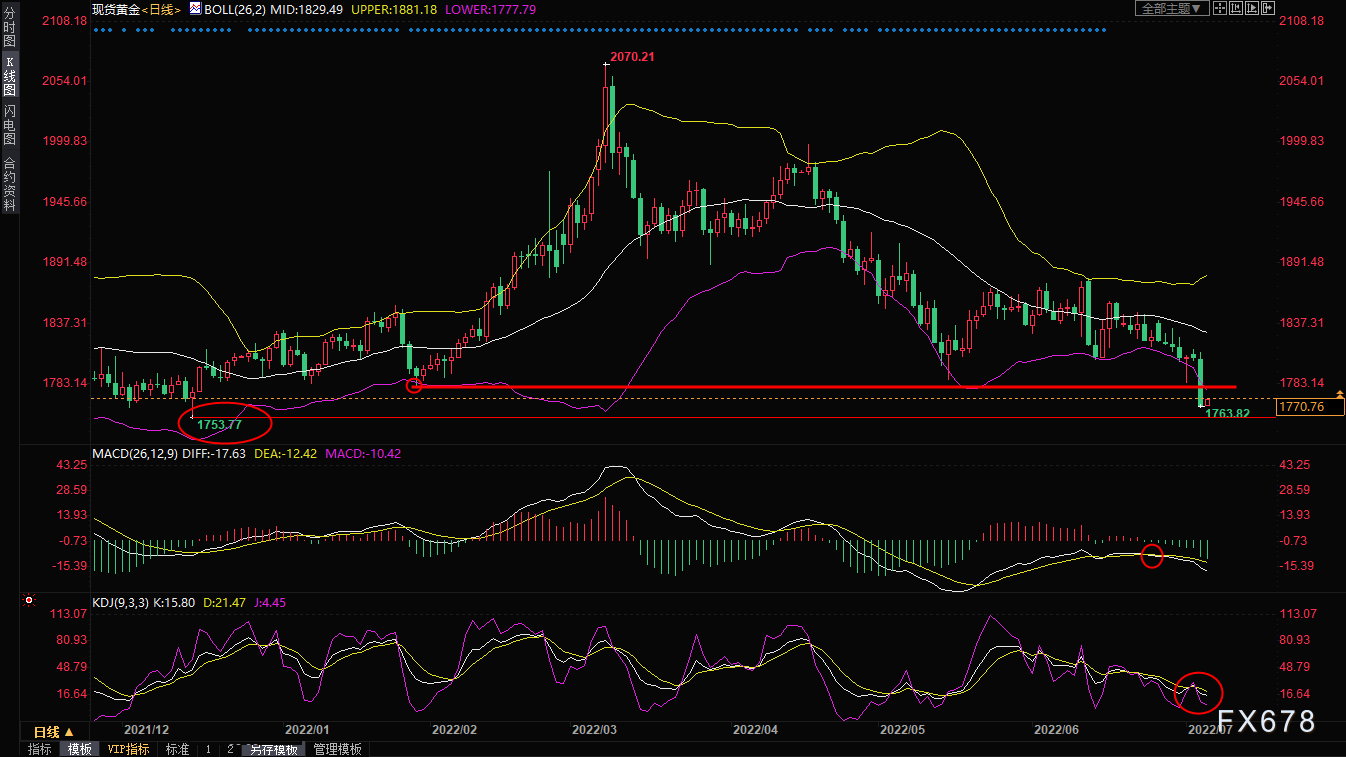Open the 闪电图 sidebar tab

[9, 124]
